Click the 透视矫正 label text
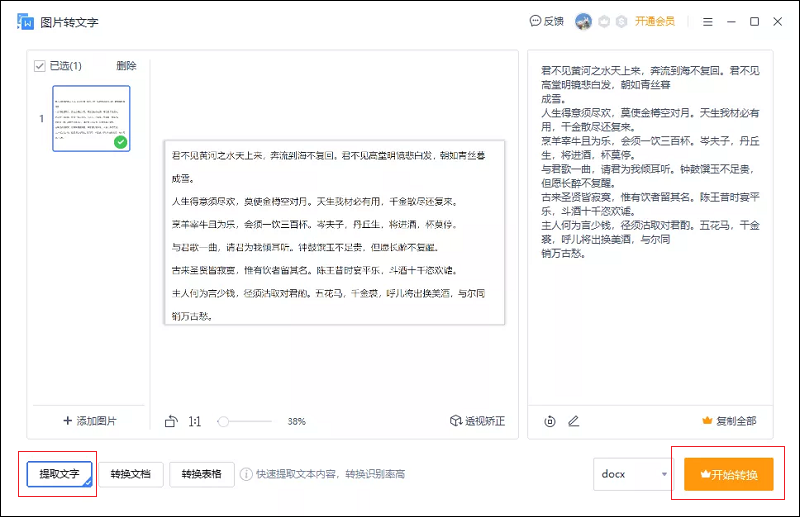800x518 pixels. (x=485, y=421)
